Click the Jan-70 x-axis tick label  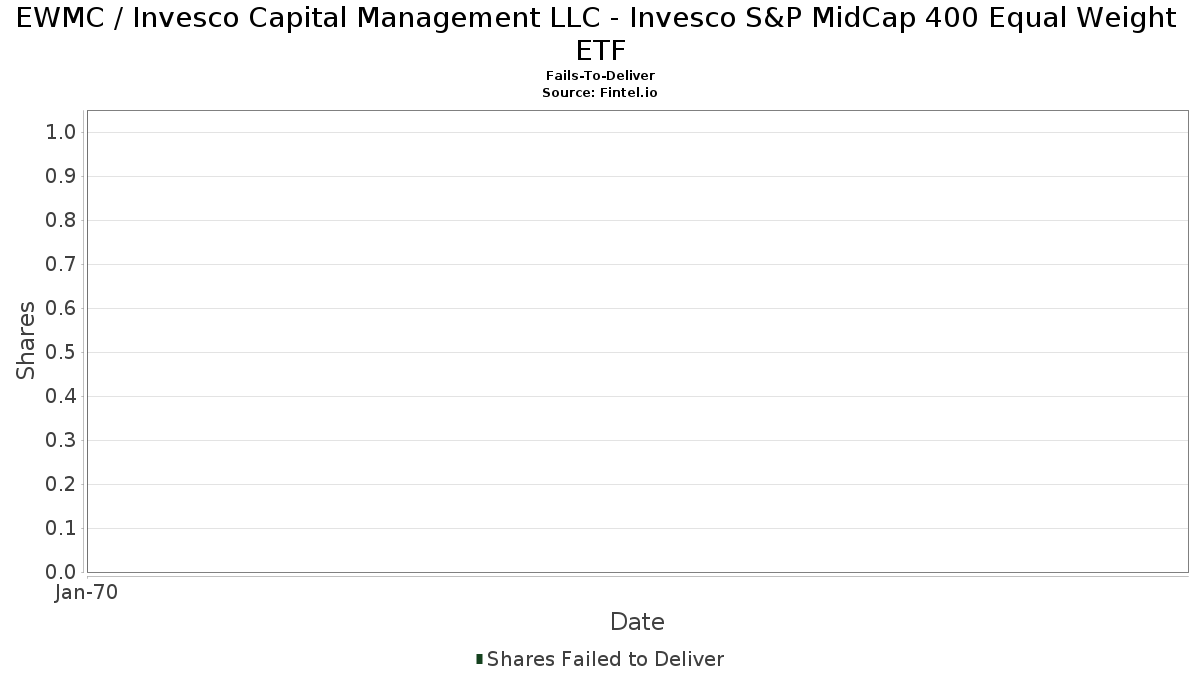click(x=87, y=593)
